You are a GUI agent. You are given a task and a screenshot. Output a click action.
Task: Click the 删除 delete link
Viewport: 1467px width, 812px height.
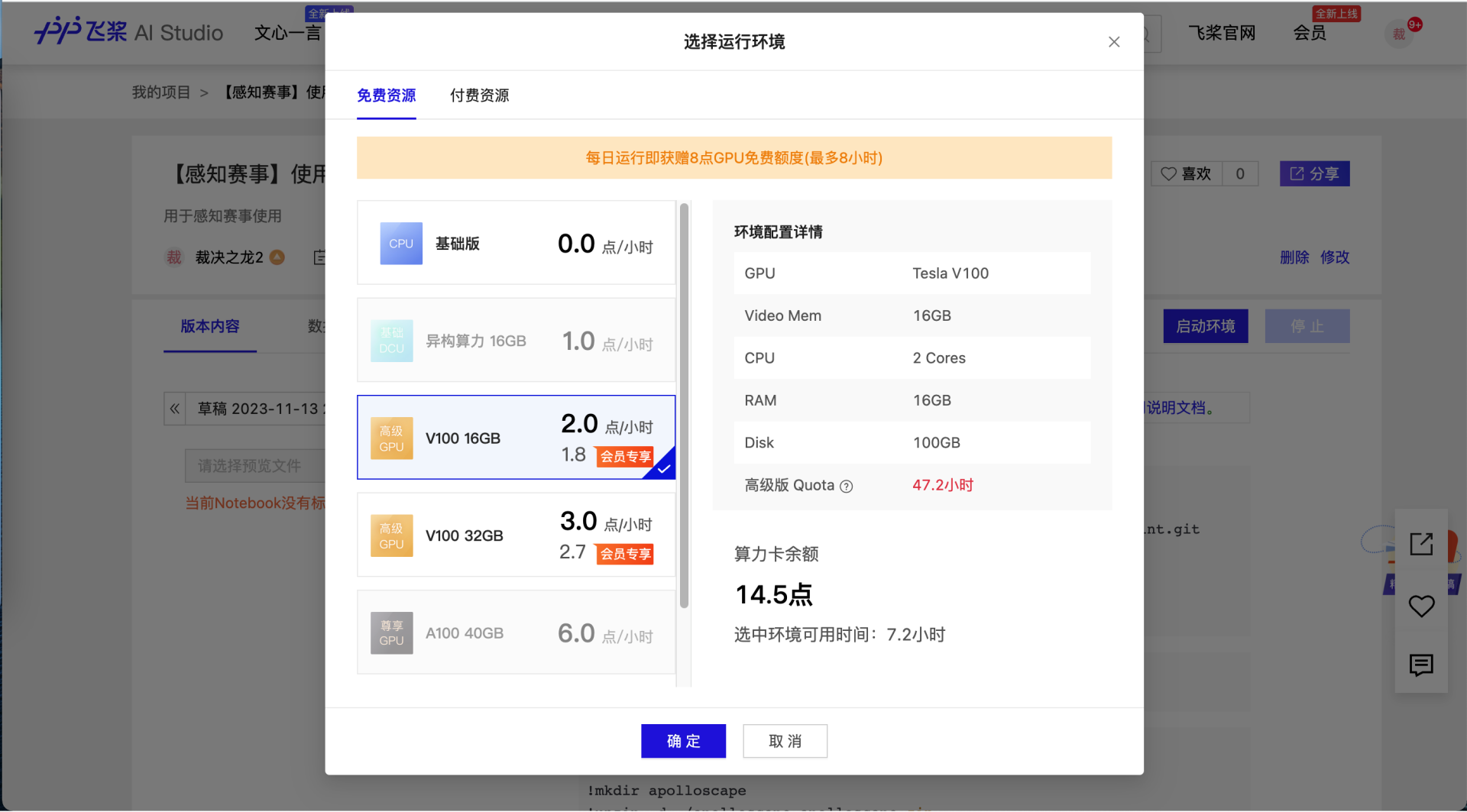pos(1294,257)
